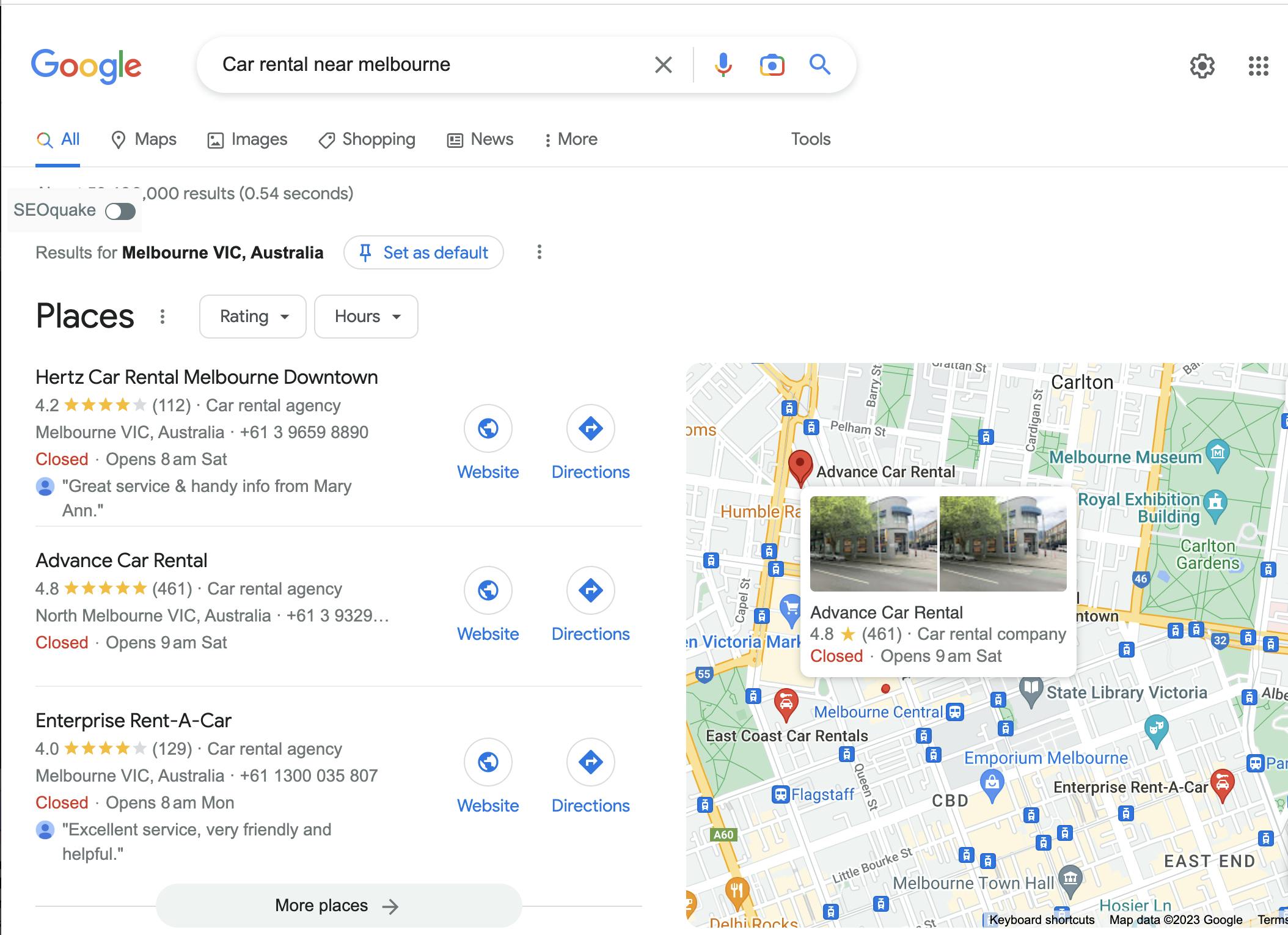Screen dimensions: 1288x935
Task: Click the Google apps grid icon
Action: pos(1258,64)
